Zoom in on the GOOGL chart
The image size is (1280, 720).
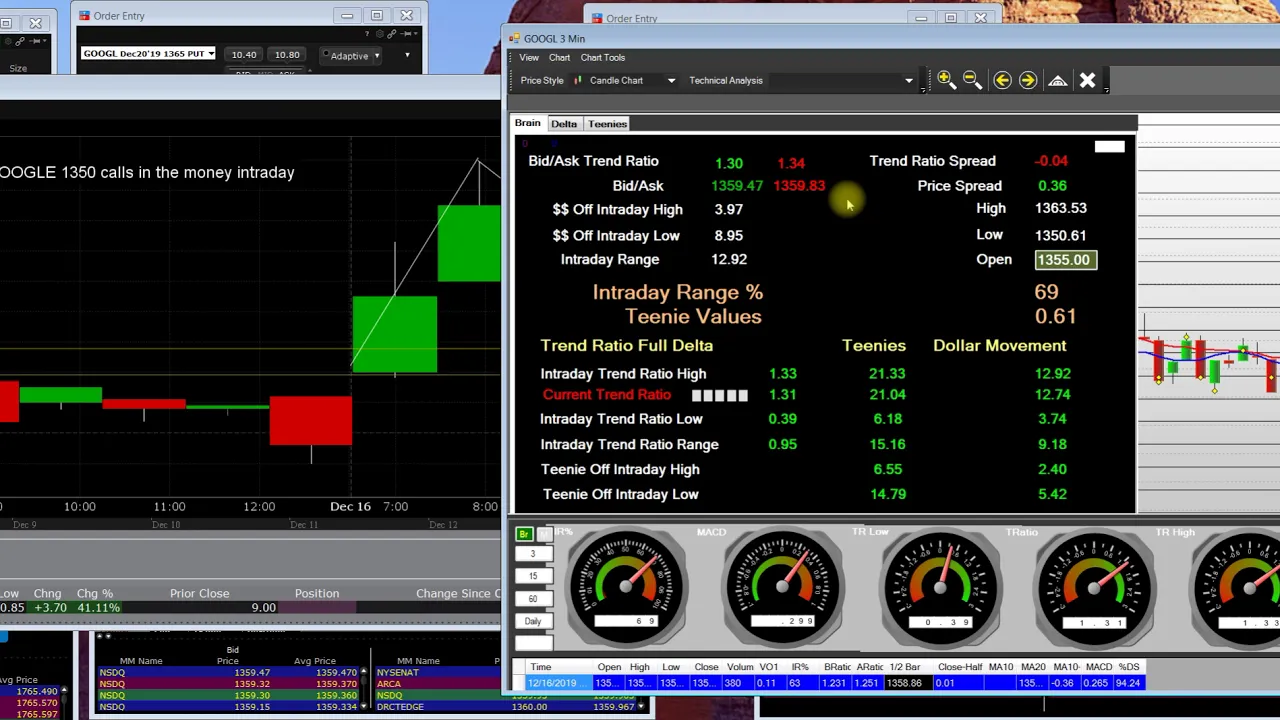tap(945, 80)
